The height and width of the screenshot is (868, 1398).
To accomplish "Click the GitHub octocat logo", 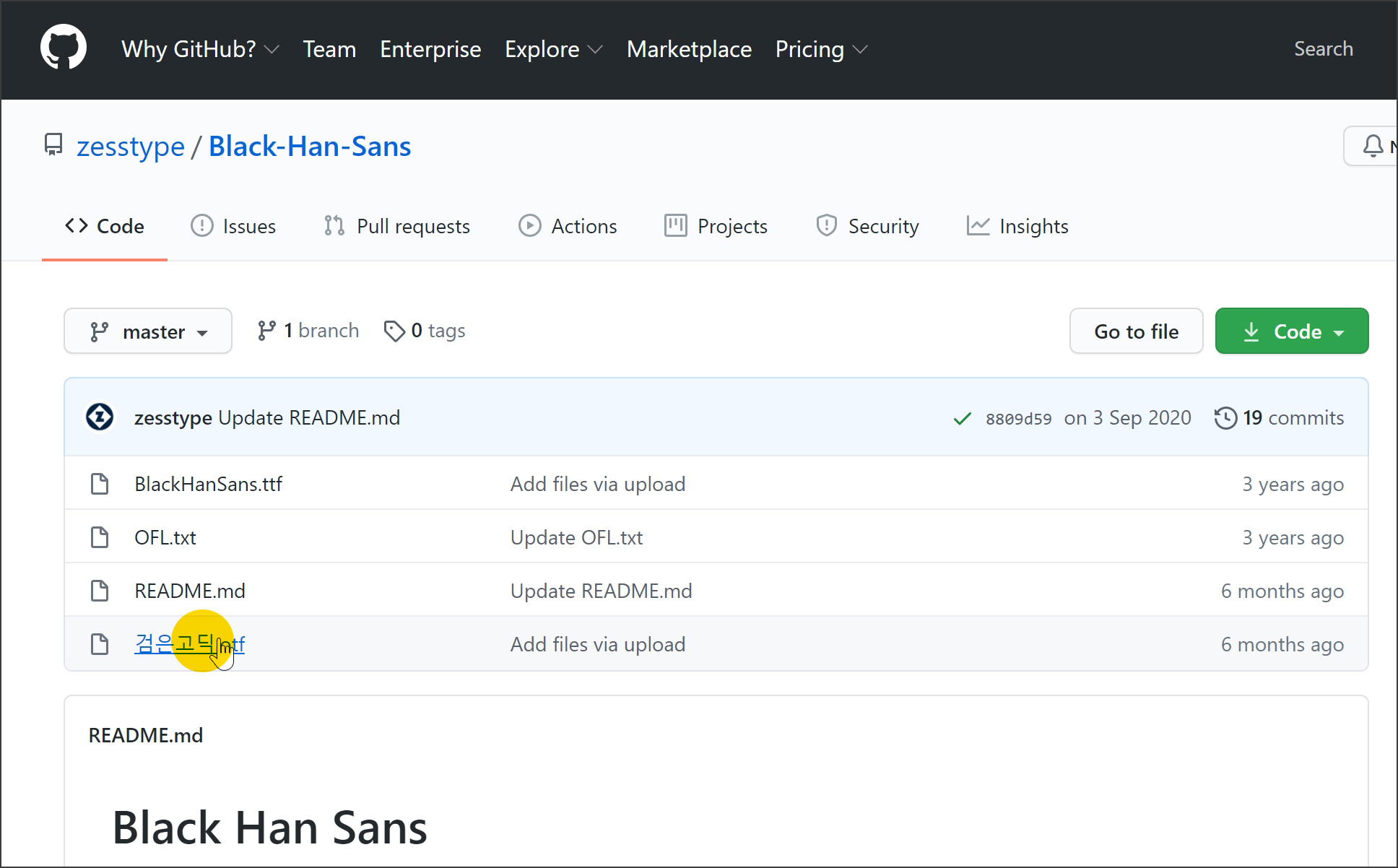I will point(64,48).
